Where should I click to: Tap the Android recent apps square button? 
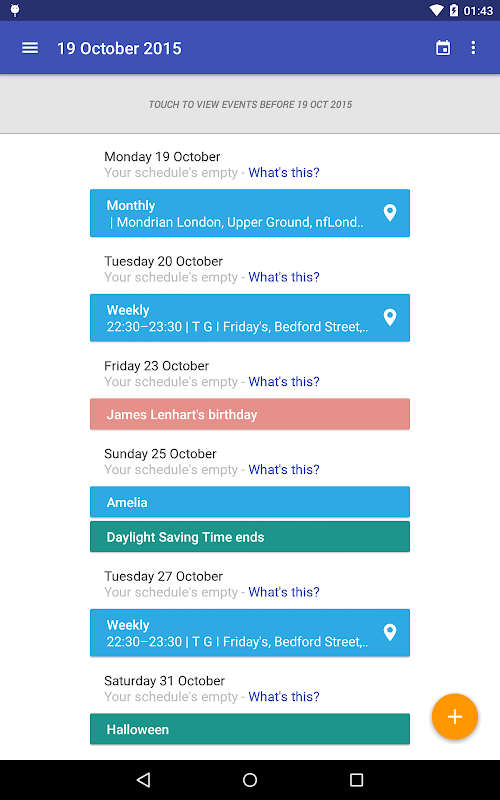coord(356,780)
